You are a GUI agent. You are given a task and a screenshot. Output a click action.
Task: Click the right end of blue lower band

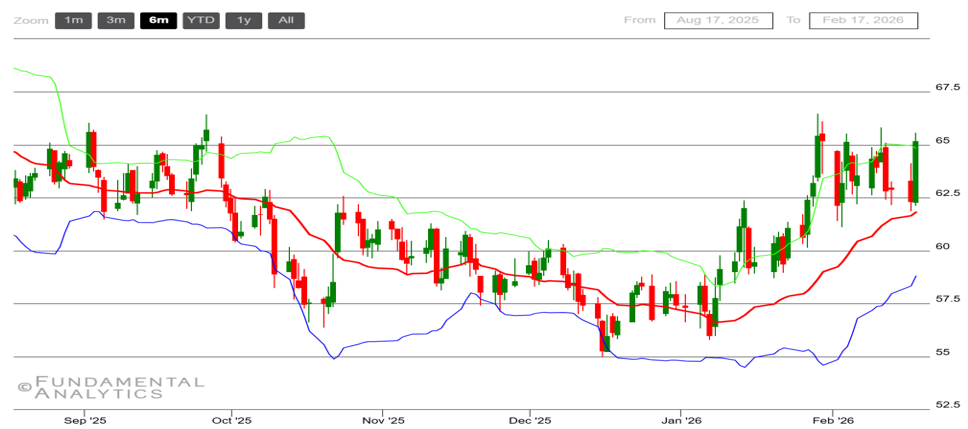915,277
